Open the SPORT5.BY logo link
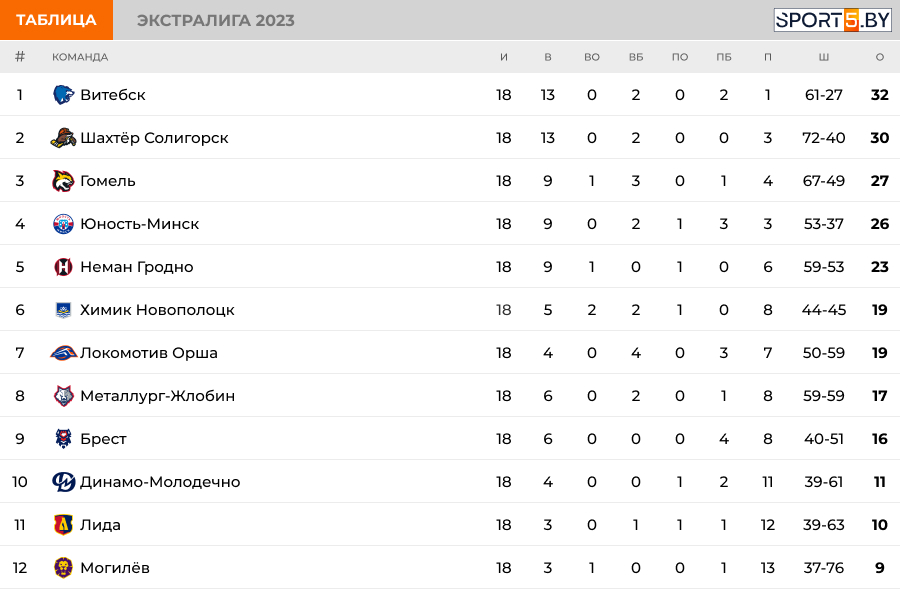The height and width of the screenshot is (589, 900). [832, 20]
